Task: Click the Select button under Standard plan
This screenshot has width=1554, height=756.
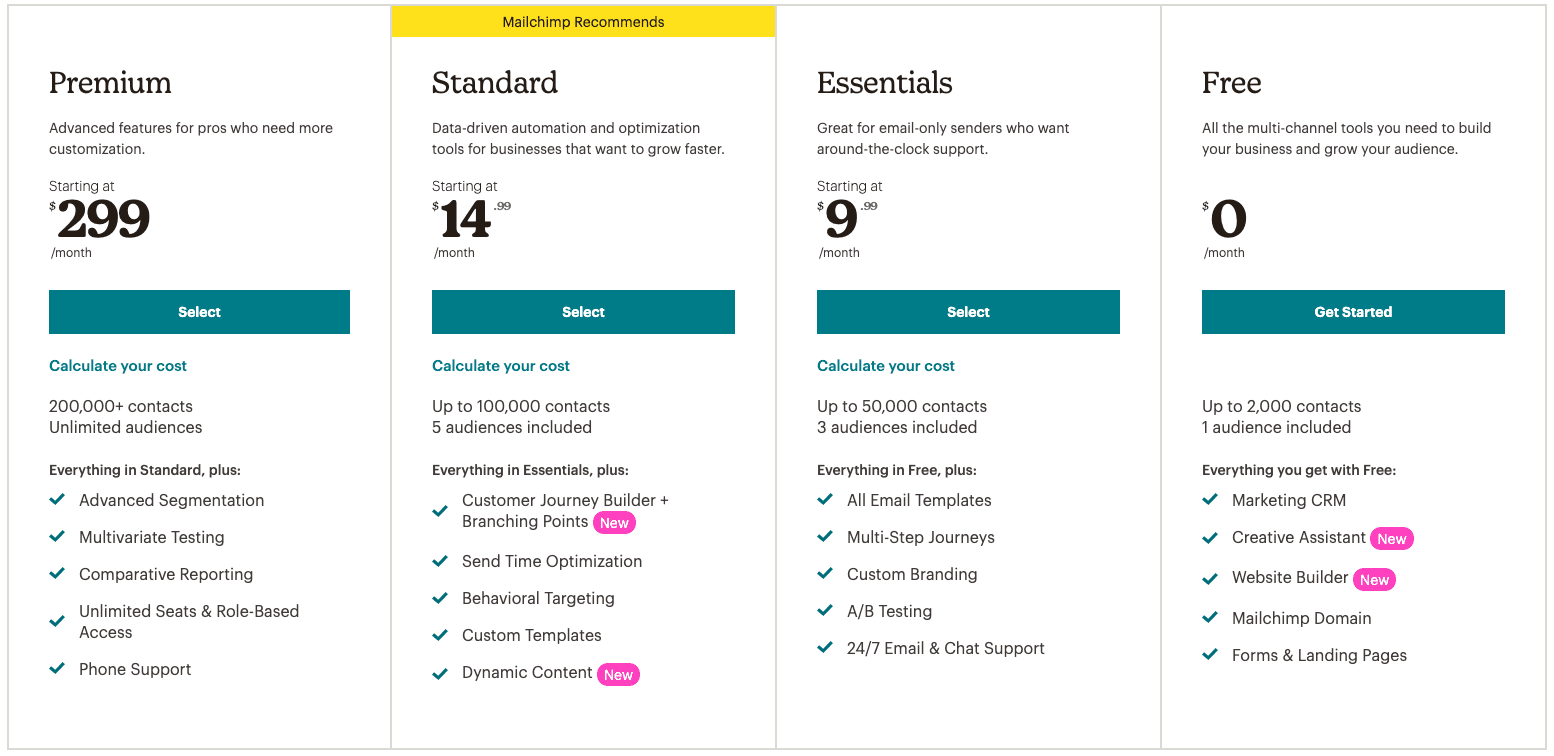Action: [x=583, y=312]
